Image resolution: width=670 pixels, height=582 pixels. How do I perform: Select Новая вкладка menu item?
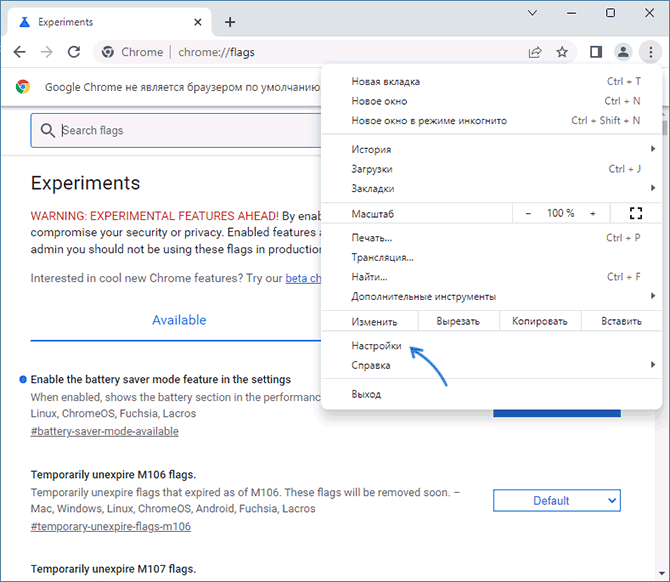(x=491, y=81)
